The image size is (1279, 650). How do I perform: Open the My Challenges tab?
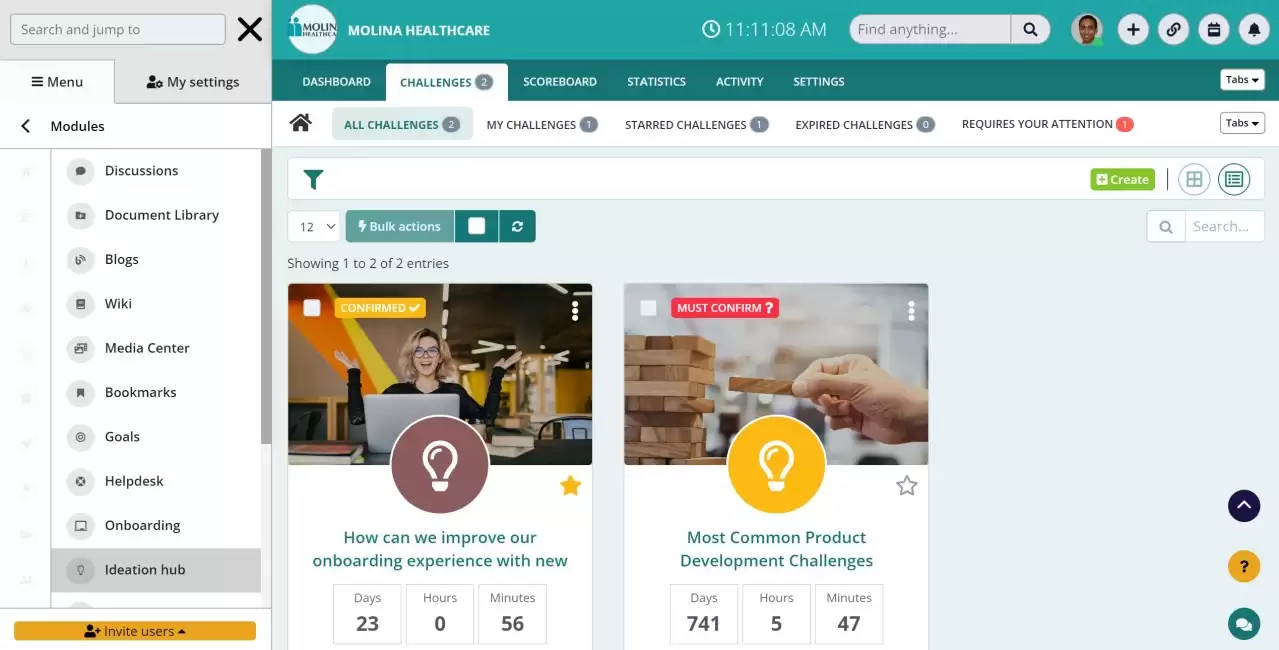pos(542,124)
